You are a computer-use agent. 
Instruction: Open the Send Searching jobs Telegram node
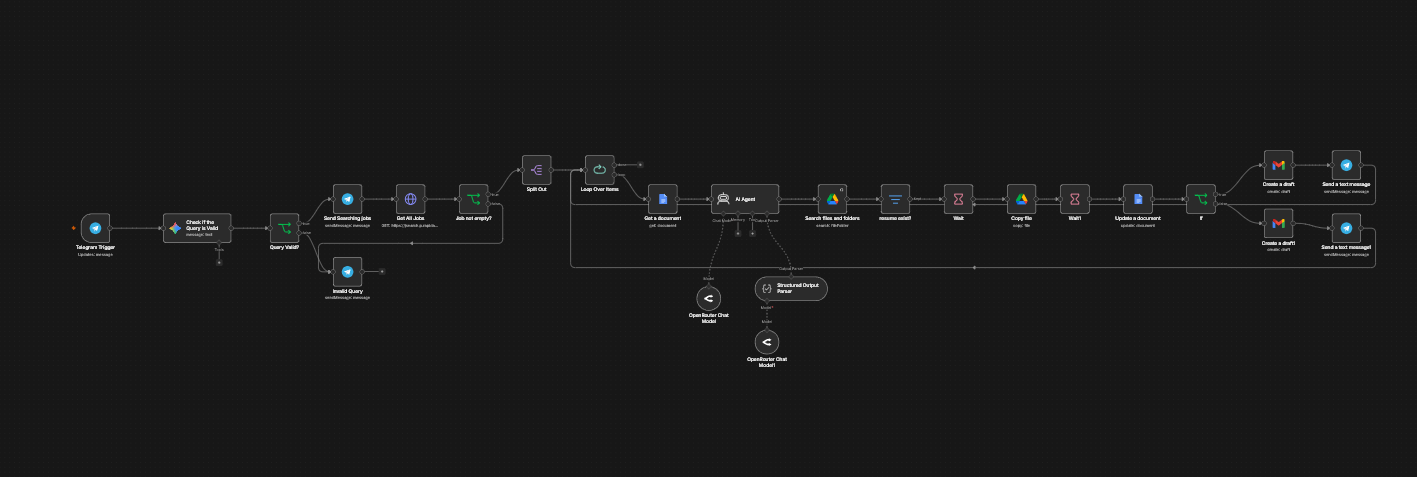(347, 199)
